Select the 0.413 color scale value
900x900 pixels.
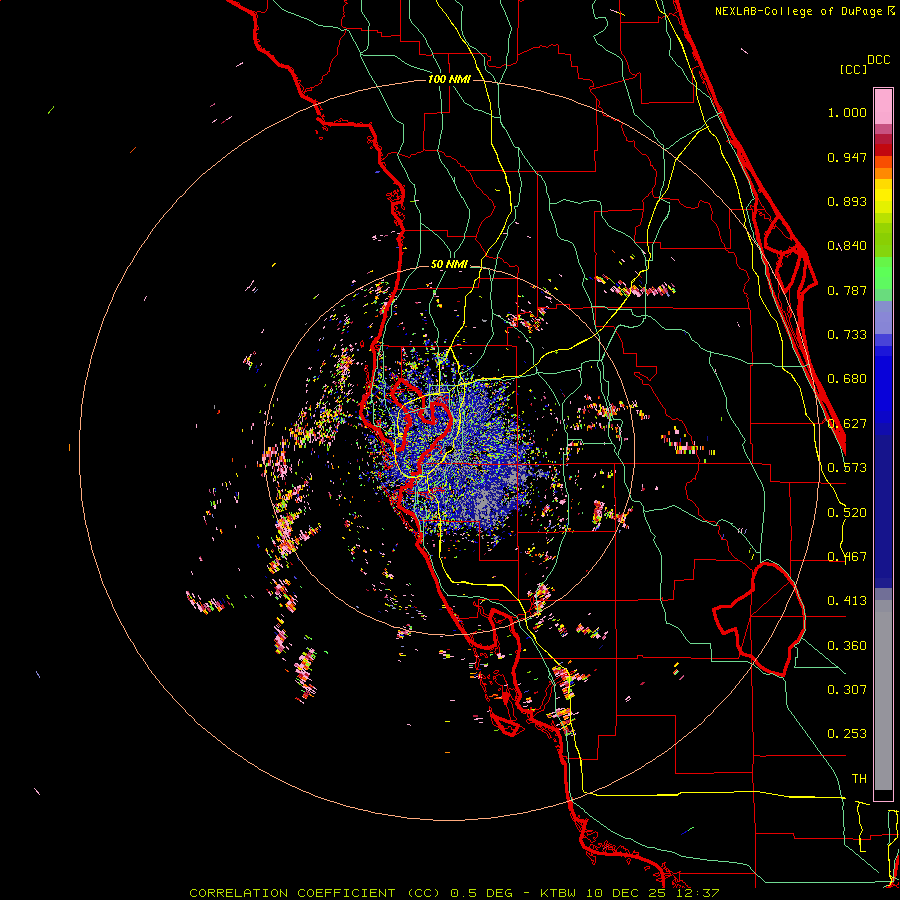pos(847,601)
